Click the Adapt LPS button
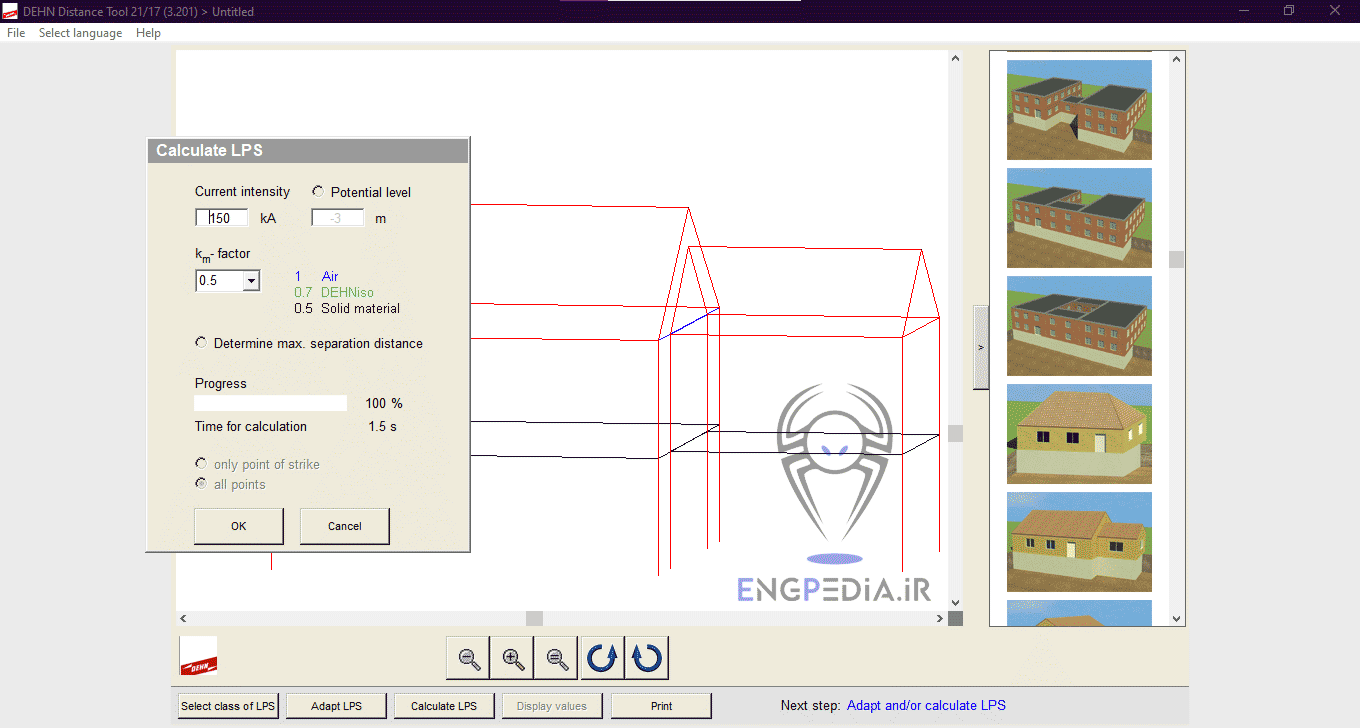The width and height of the screenshot is (1360, 728). coord(336,706)
